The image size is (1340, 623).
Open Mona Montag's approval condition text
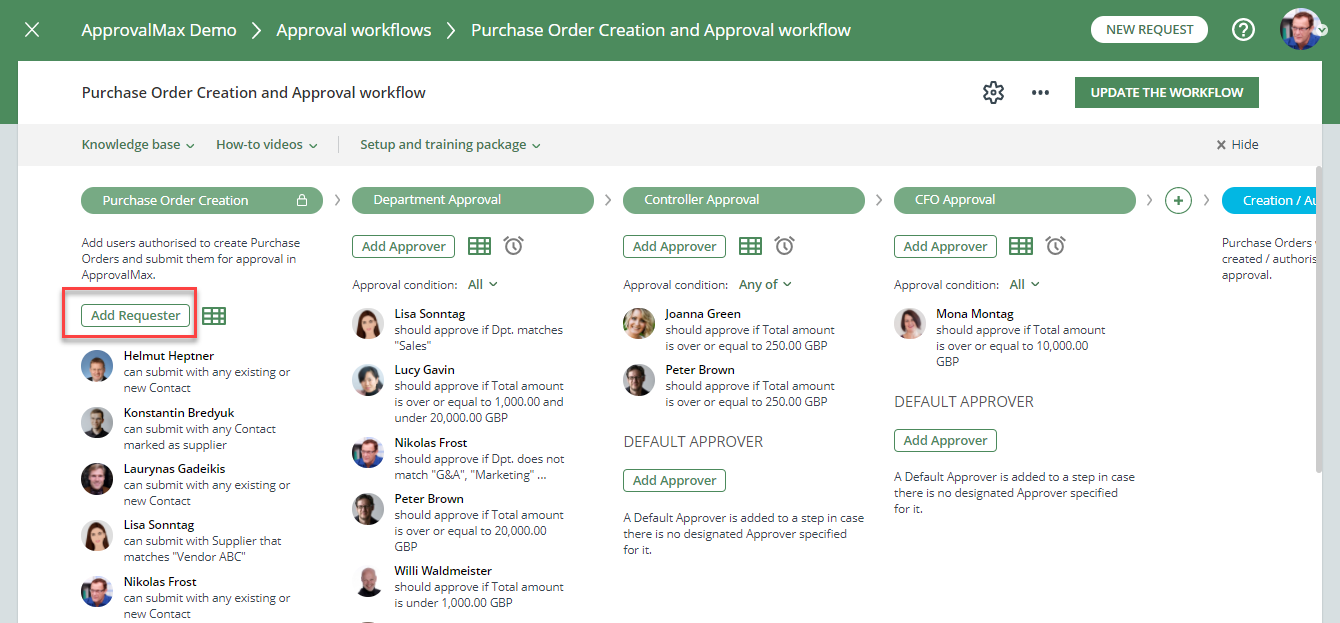coord(1021,346)
